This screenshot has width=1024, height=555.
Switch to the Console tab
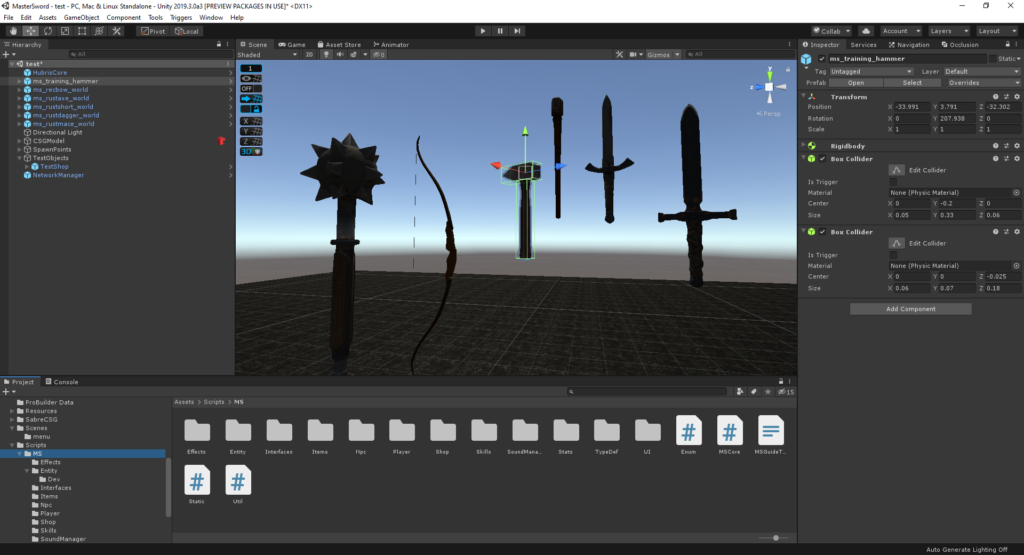coord(61,382)
